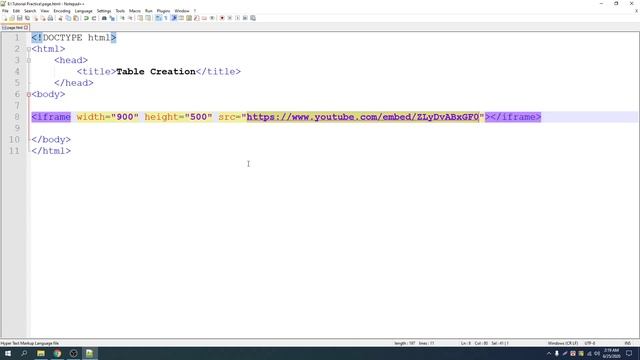Open the File menu
This screenshot has width=640, height=360.
click(5, 11)
